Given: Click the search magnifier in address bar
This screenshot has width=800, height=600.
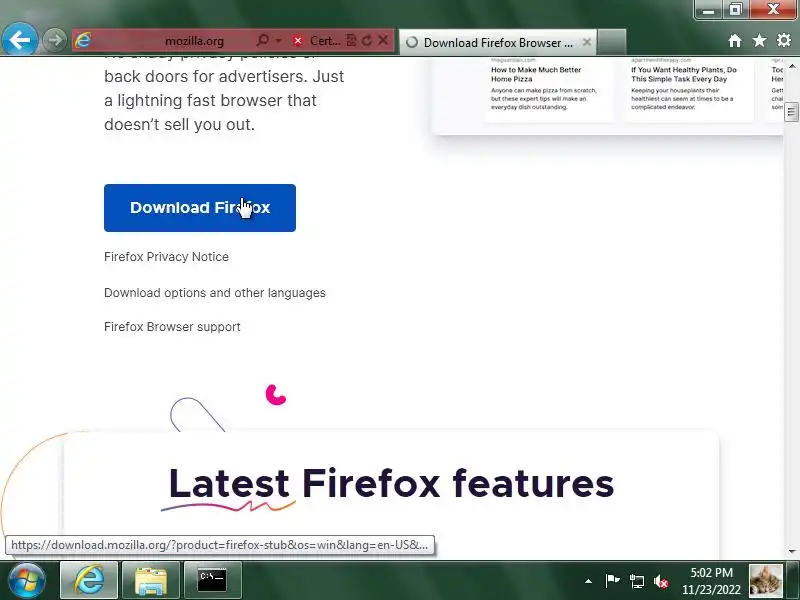Looking at the screenshot, I should tap(263, 40).
